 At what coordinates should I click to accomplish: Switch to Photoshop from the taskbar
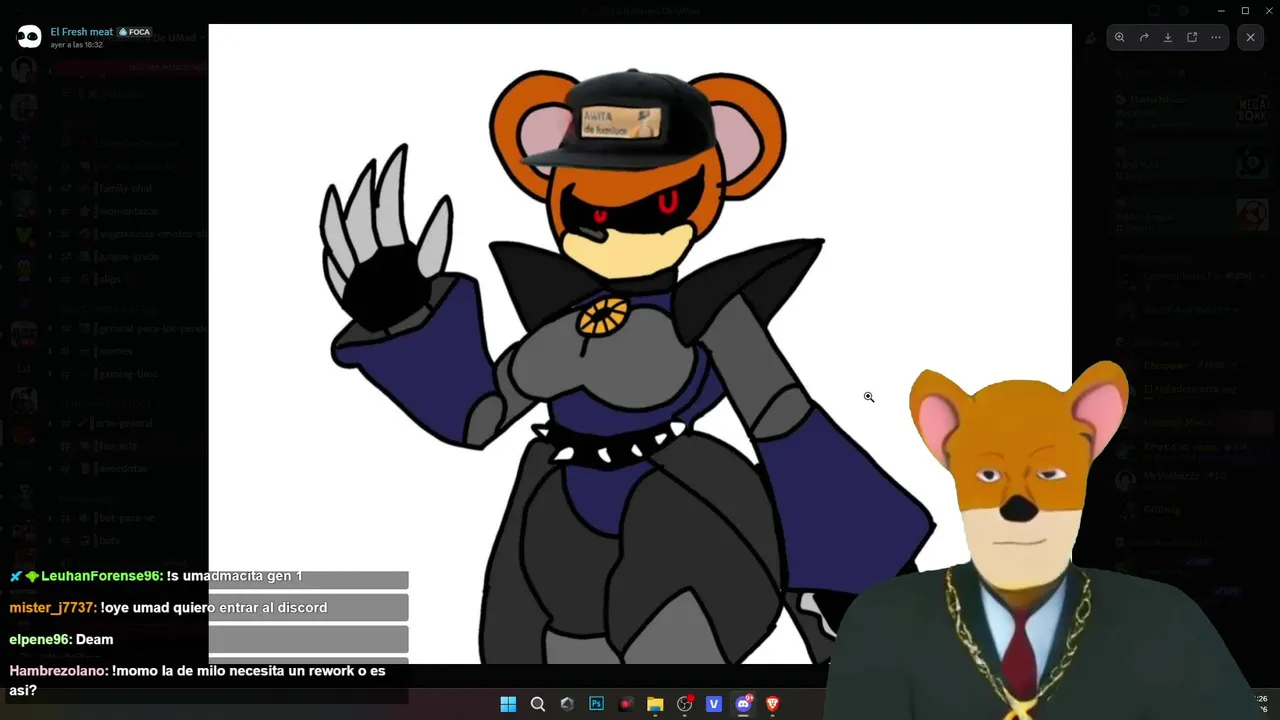coord(596,704)
